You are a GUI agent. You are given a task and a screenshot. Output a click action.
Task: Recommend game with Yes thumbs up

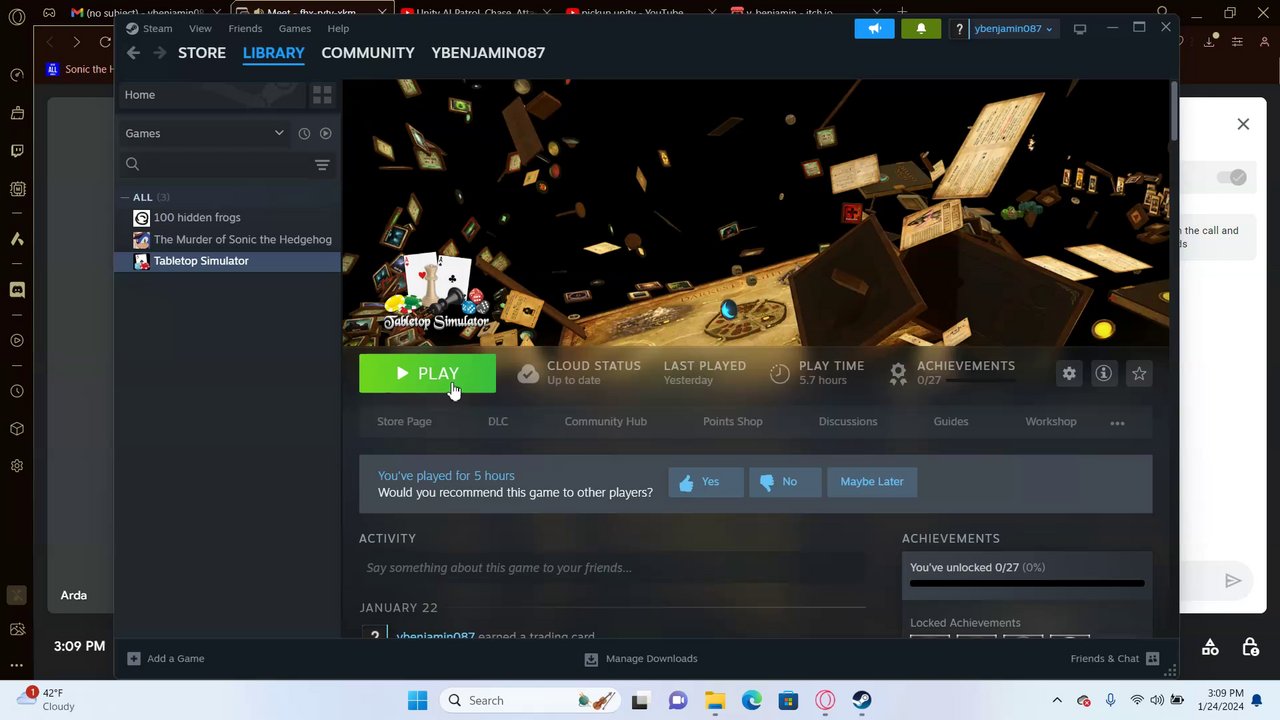706,482
